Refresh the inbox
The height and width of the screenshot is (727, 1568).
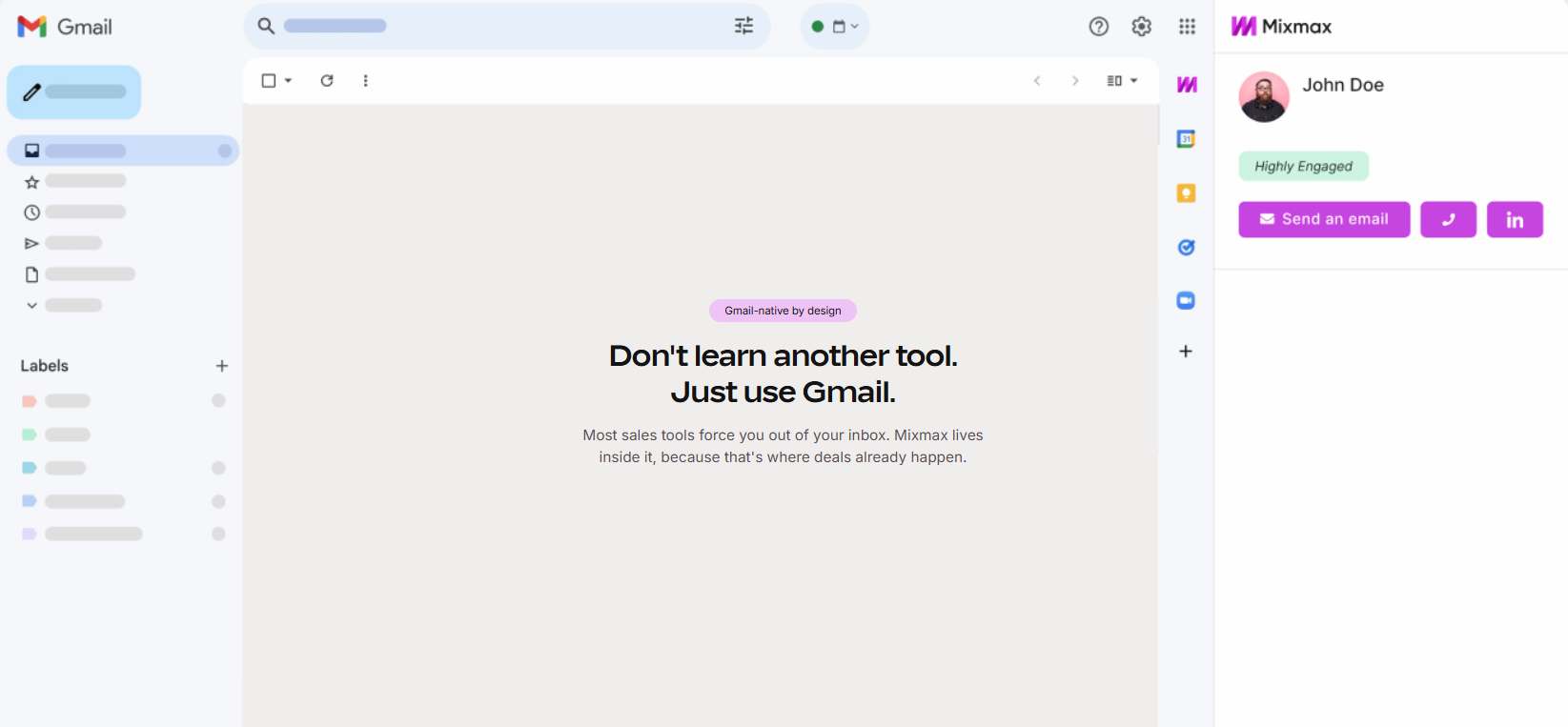click(327, 81)
